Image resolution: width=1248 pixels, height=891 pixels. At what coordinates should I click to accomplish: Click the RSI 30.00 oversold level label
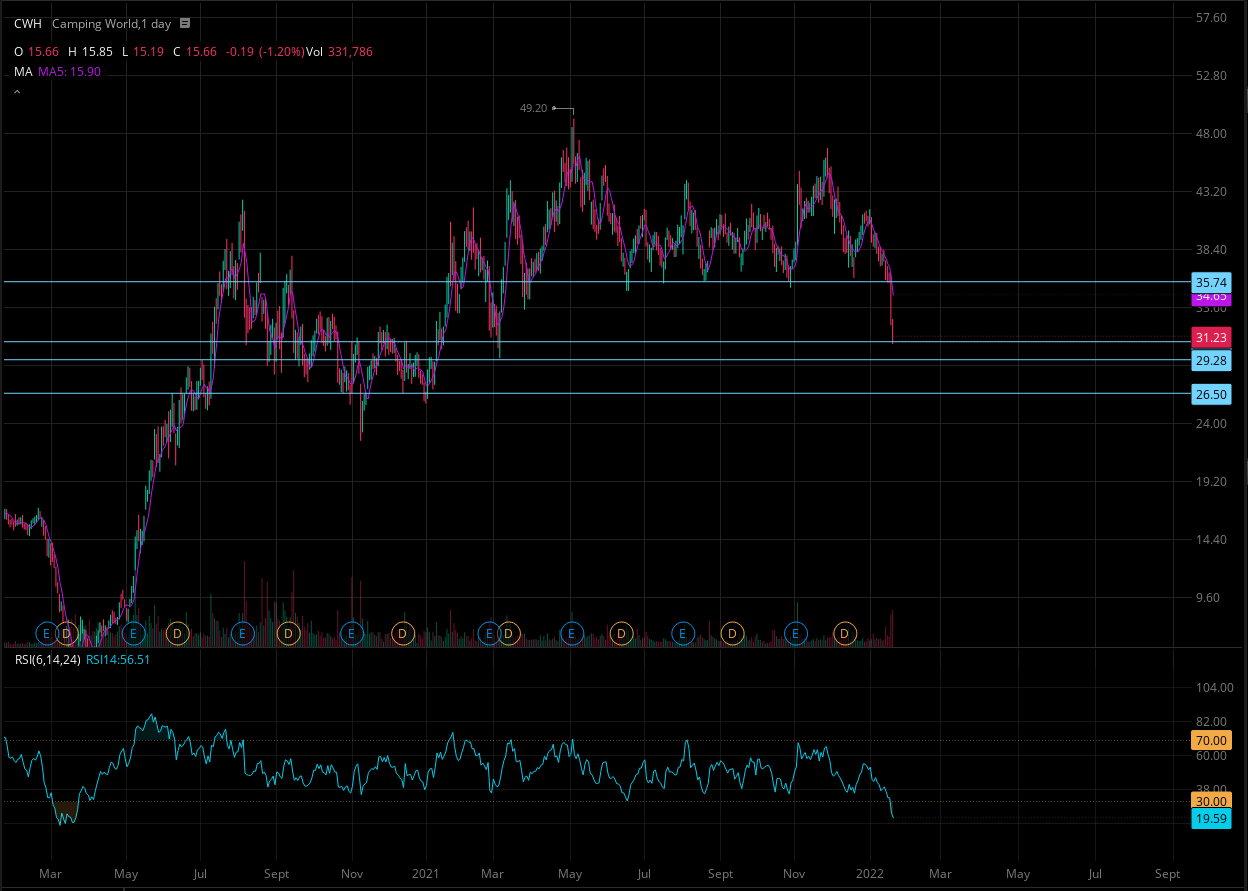click(1211, 801)
